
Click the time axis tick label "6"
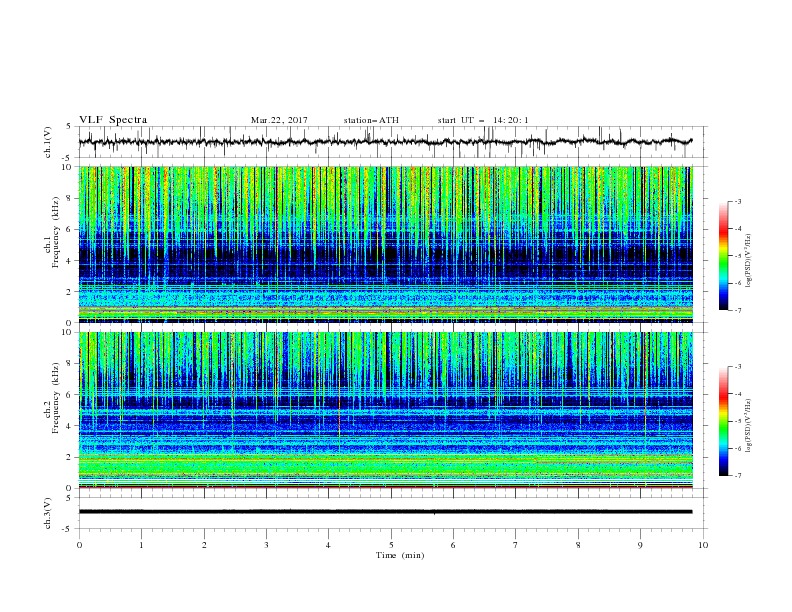[x=453, y=545]
